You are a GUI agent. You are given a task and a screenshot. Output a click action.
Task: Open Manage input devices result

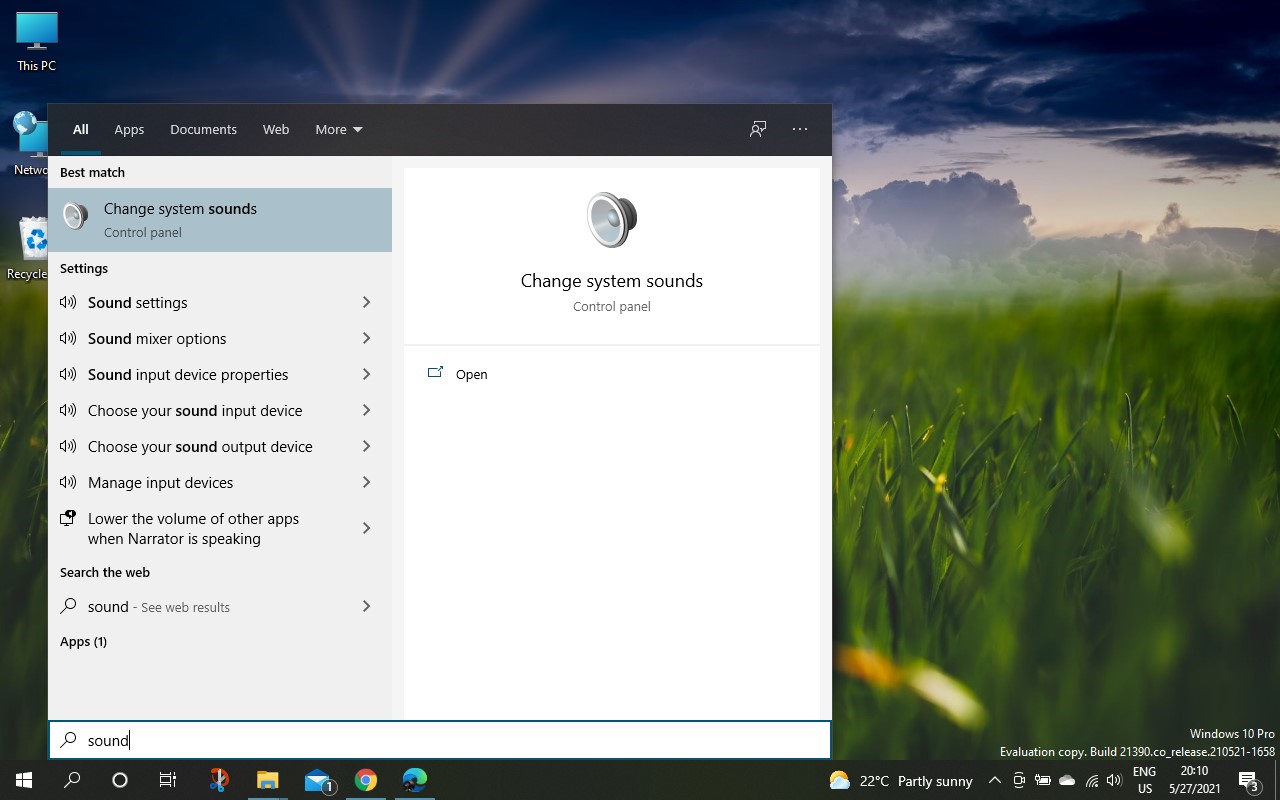220,482
